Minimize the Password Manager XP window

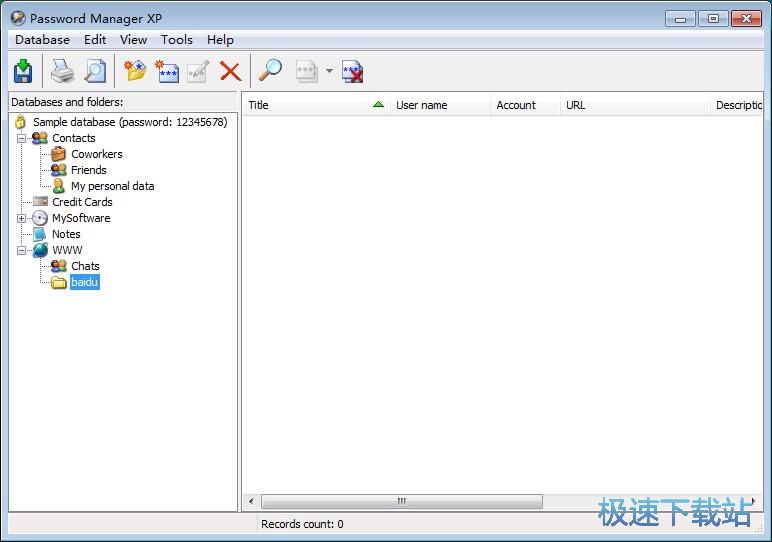click(680, 19)
